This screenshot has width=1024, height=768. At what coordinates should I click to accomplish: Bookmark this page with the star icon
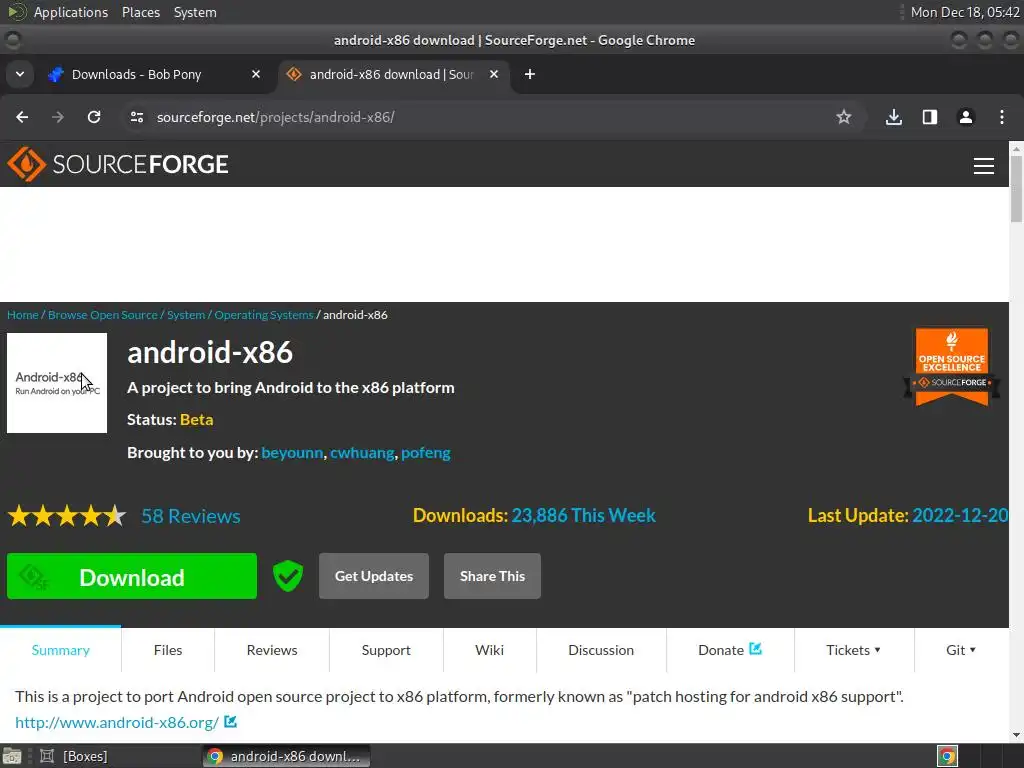(844, 117)
